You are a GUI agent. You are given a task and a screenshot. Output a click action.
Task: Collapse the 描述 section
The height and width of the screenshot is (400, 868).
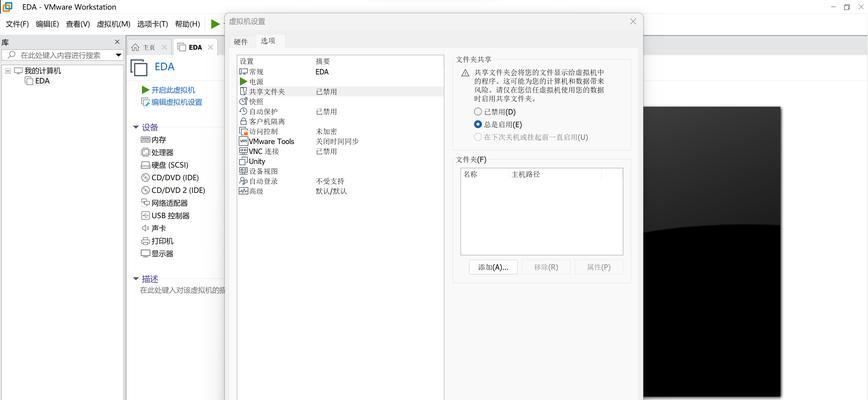pos(136,279)
